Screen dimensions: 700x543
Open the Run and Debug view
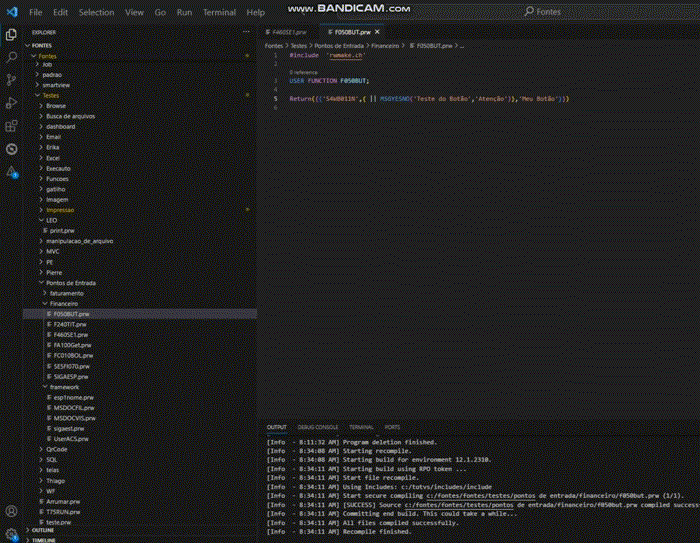click(12, 103)
